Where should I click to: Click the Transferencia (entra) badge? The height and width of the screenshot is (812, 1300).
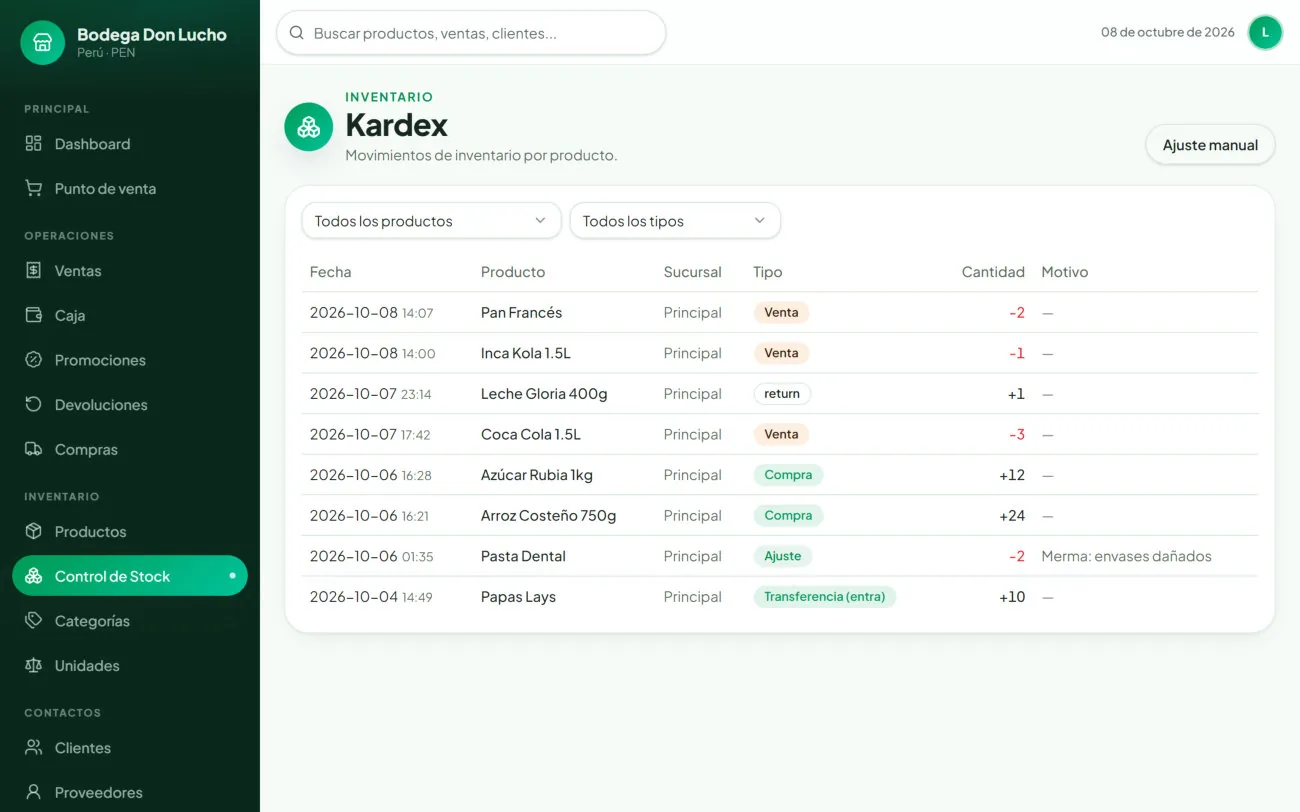825,597
